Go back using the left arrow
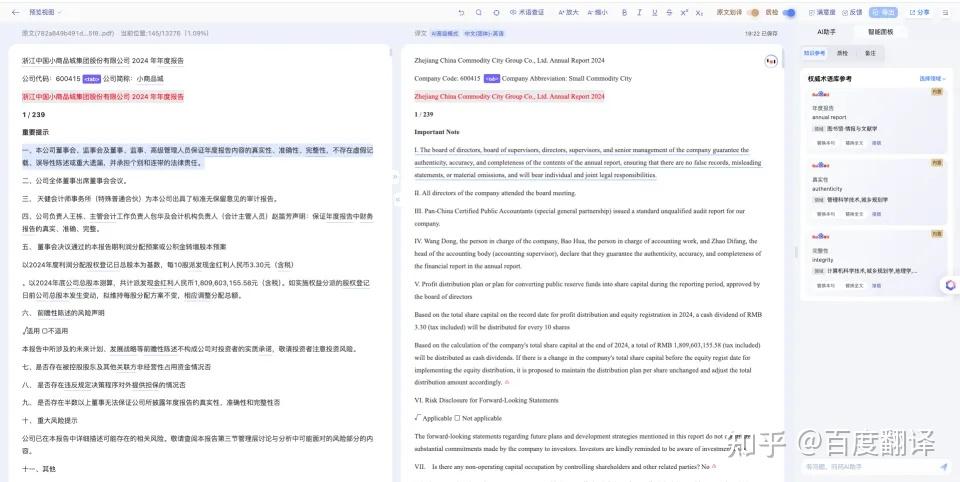 tap(15, 12)
